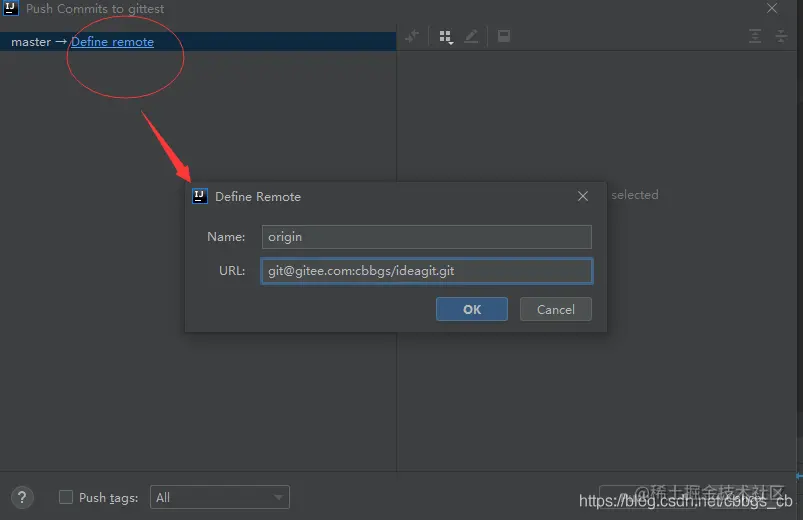The image size is (803, 520).
Task: Open help with the question mark button
Action: coord(22,497)
